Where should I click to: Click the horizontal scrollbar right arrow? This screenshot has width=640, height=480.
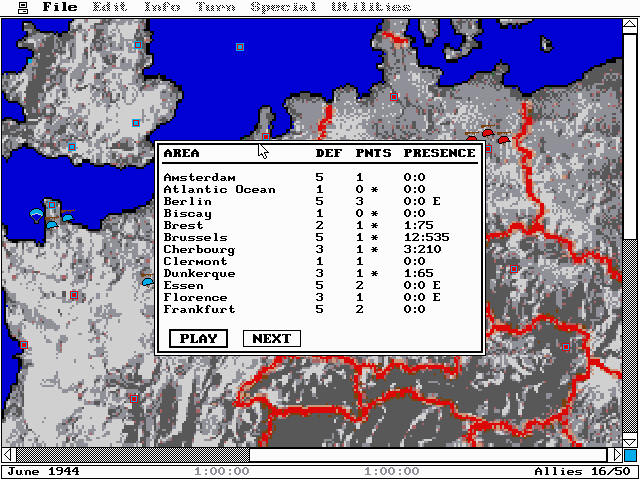(x=615, y=455)
